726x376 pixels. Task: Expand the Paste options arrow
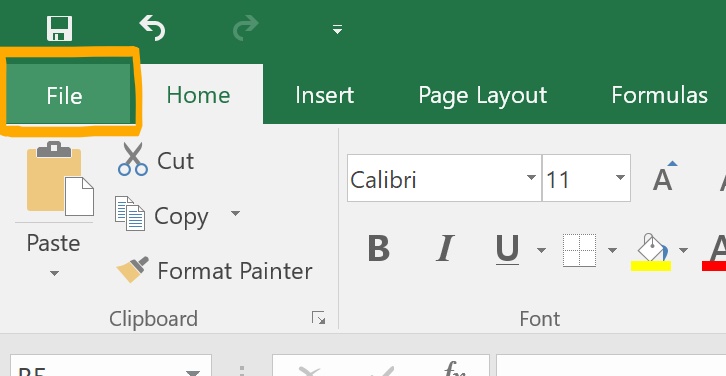point(54,273)
